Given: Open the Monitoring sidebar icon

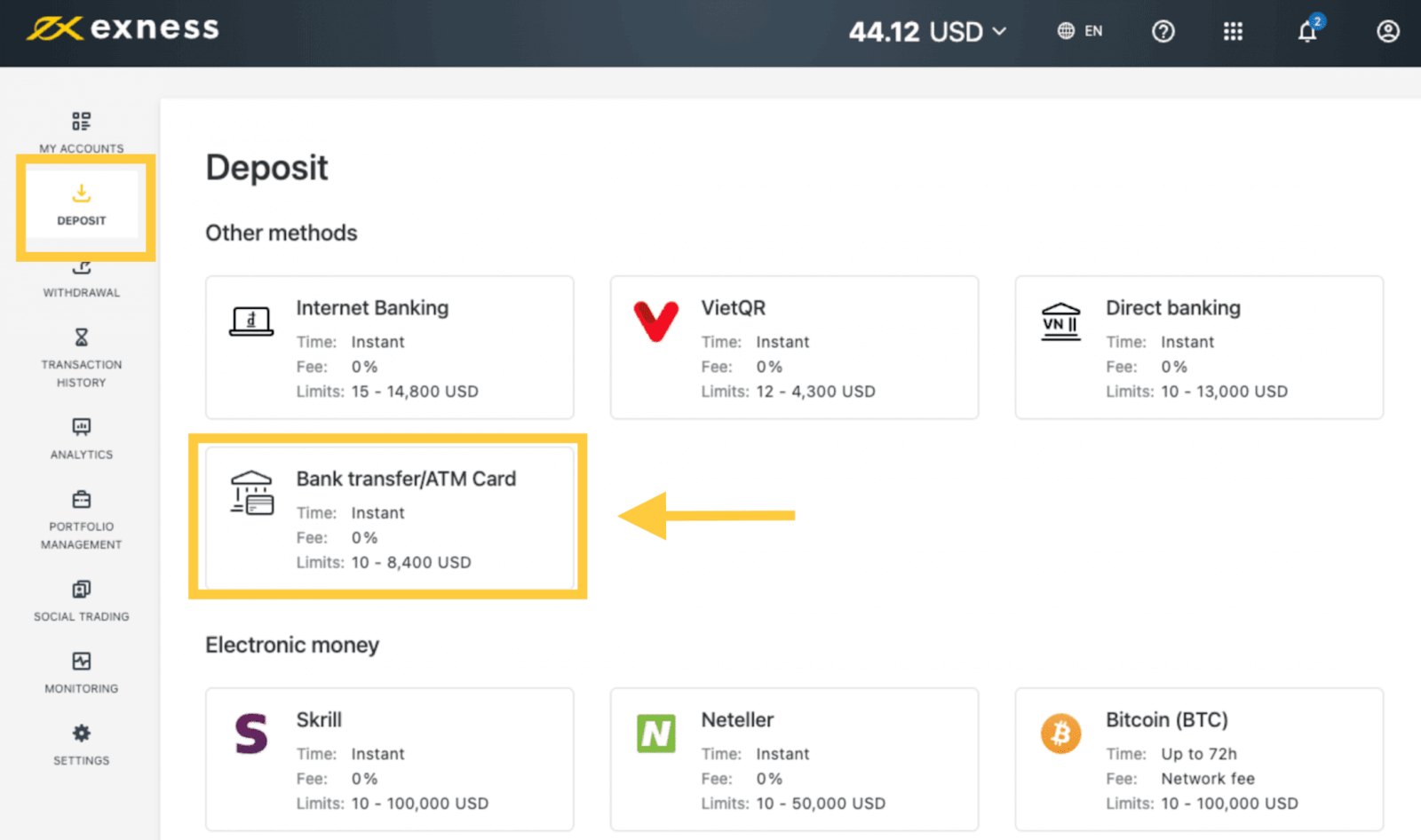Looking at the screenshot, I should click(x=82, y=661).
